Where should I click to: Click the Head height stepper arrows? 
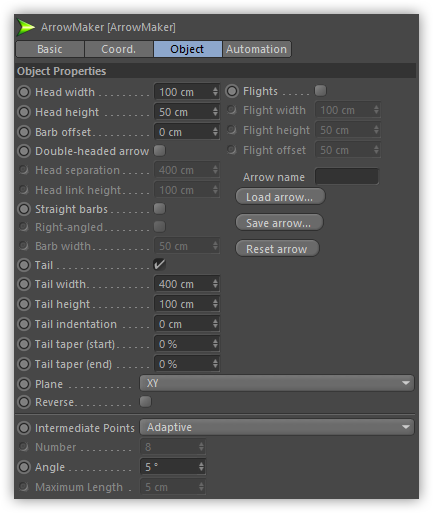215,112
